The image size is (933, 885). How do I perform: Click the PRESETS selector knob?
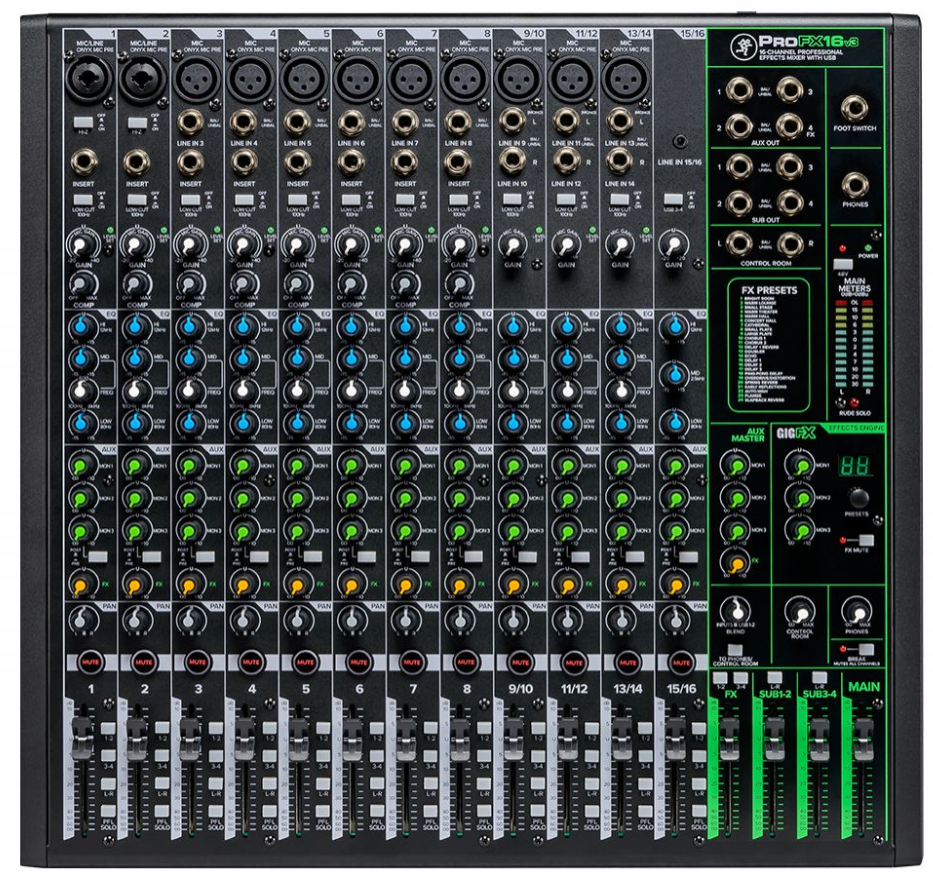tap(858, 498)
